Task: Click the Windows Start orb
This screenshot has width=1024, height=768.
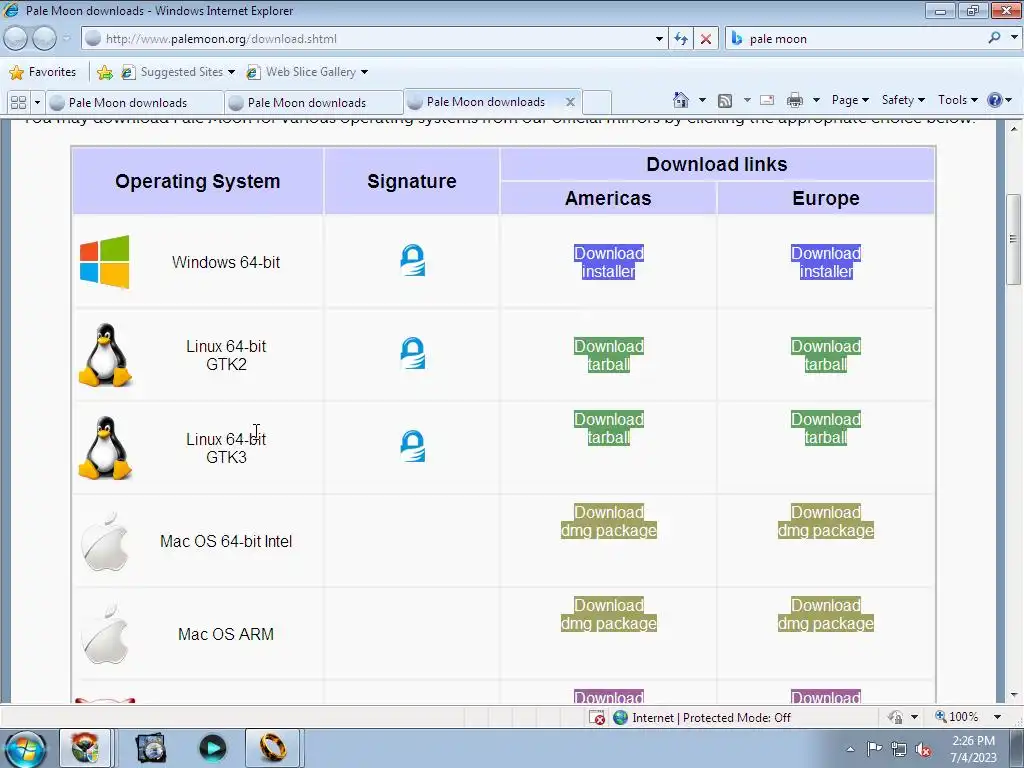Action: point(25,748)
